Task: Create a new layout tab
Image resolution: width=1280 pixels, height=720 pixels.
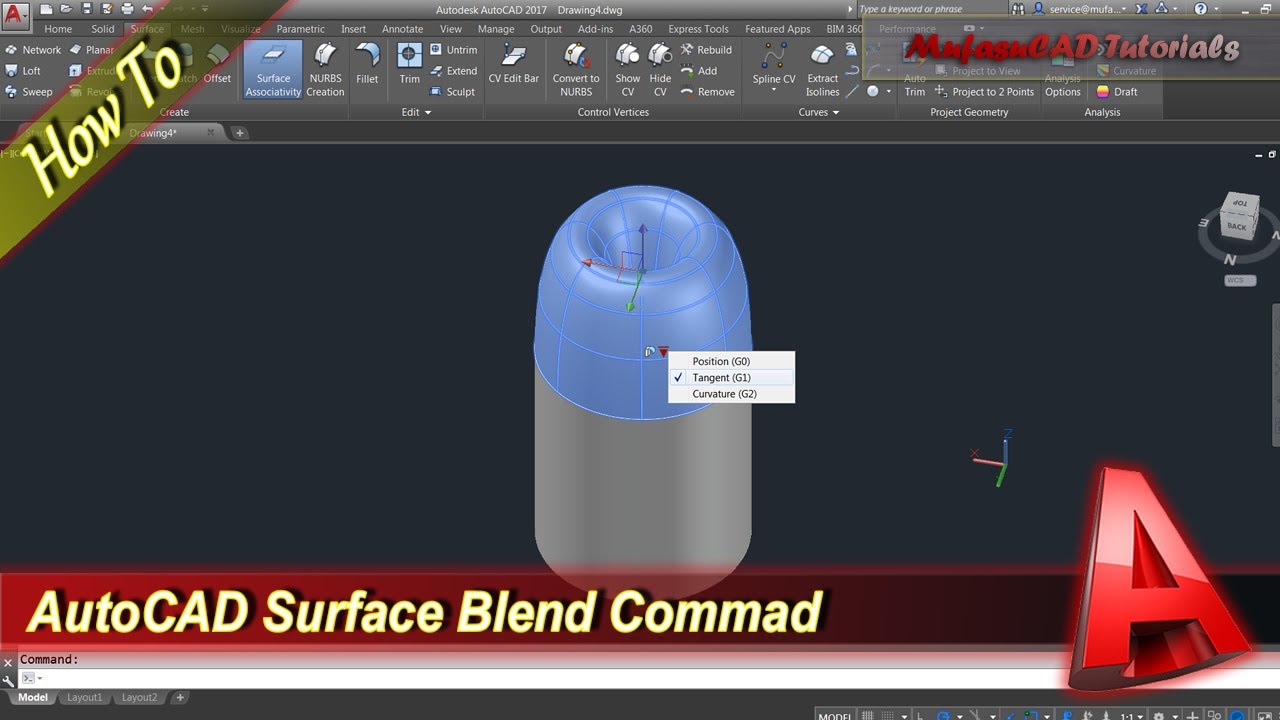Action: click(180, 697)
